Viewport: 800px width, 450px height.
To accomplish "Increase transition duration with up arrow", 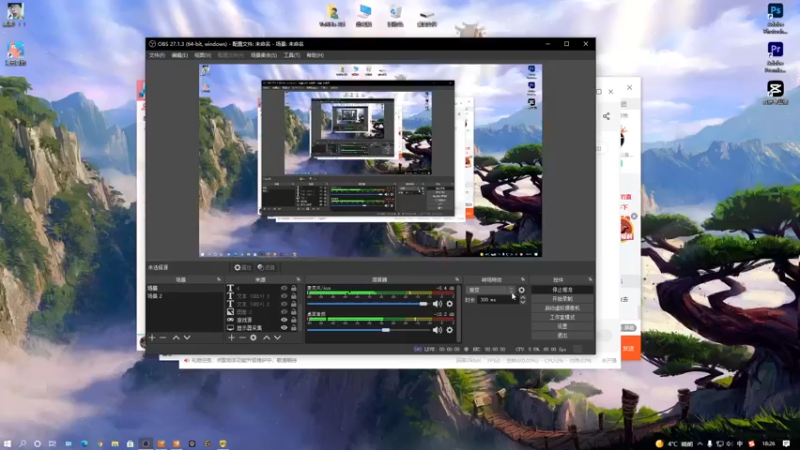I will point(522,297).
